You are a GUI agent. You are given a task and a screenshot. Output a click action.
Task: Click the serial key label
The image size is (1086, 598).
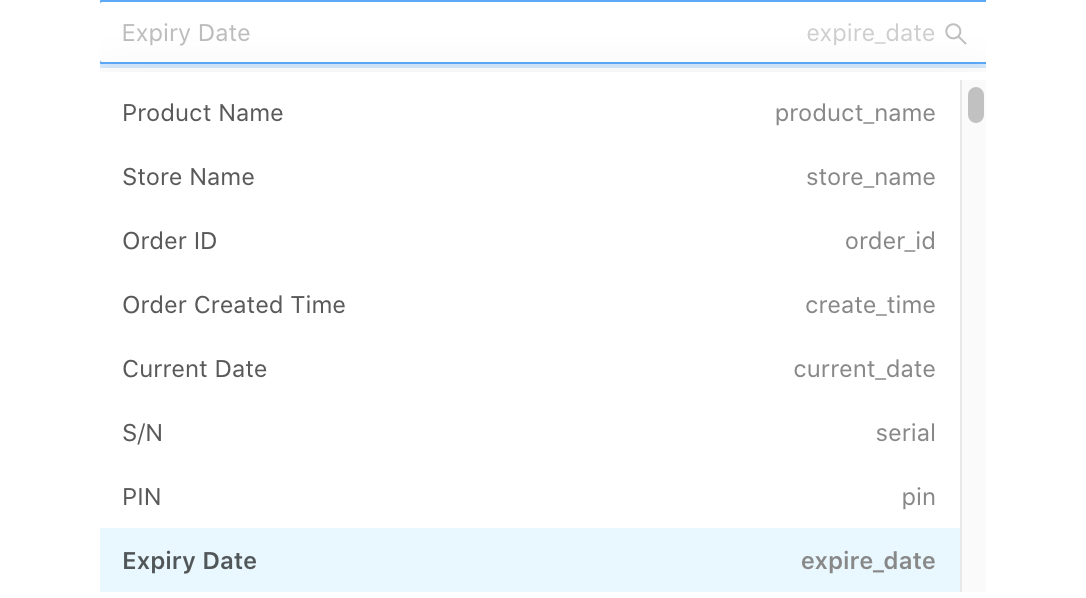pos(905,433)
